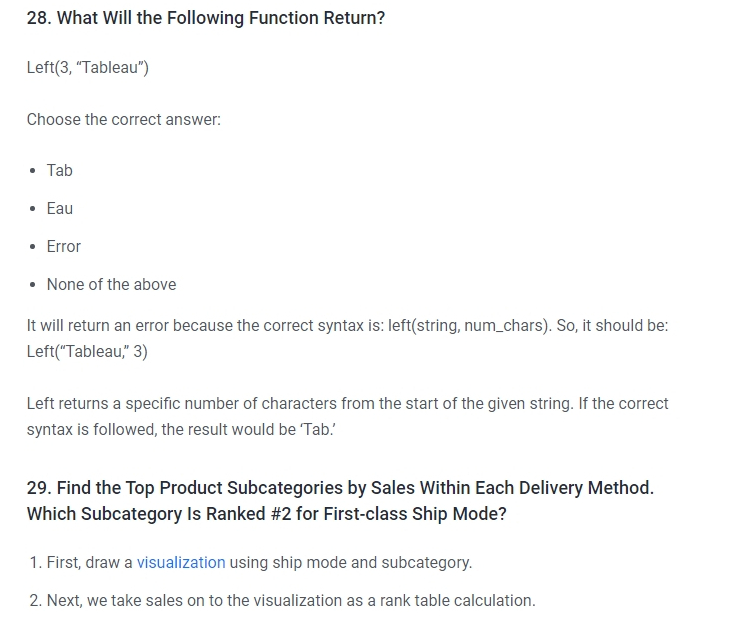Choose the Error answer option
743x617 pixels.
pyautogui.click(x=63, y=246)
